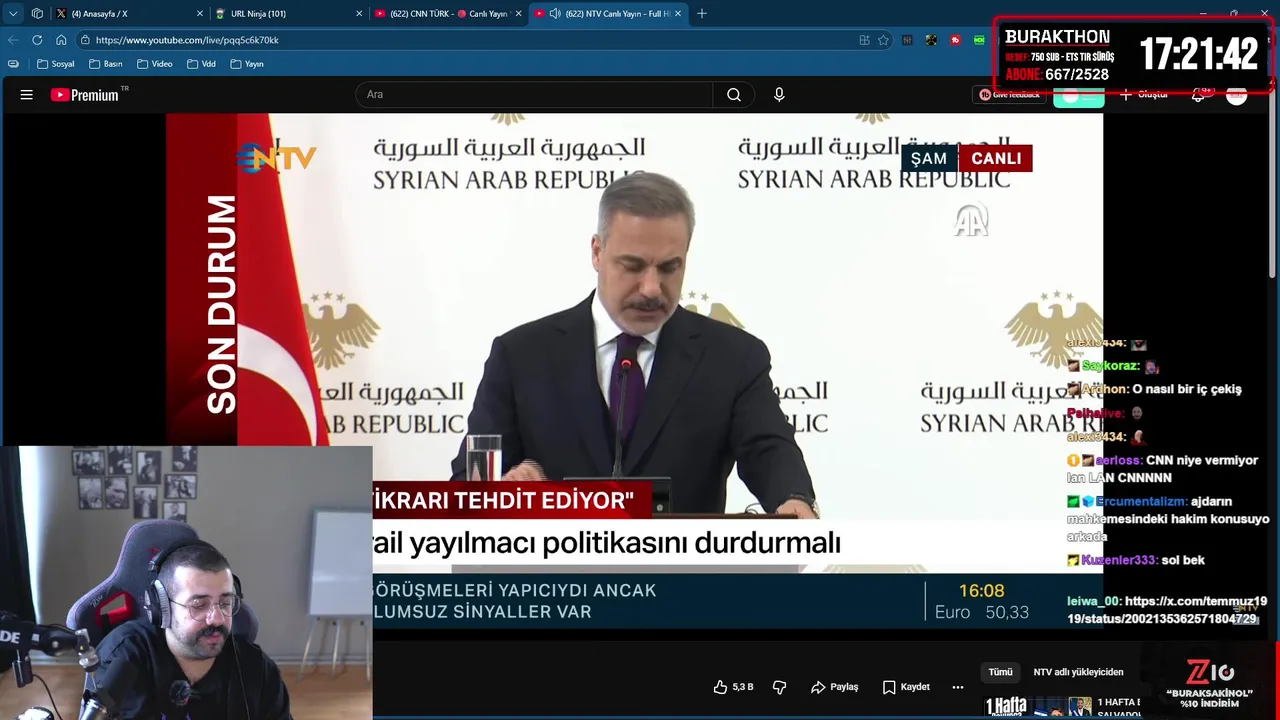Click the YouTube search magnifier button

point(734,95)
